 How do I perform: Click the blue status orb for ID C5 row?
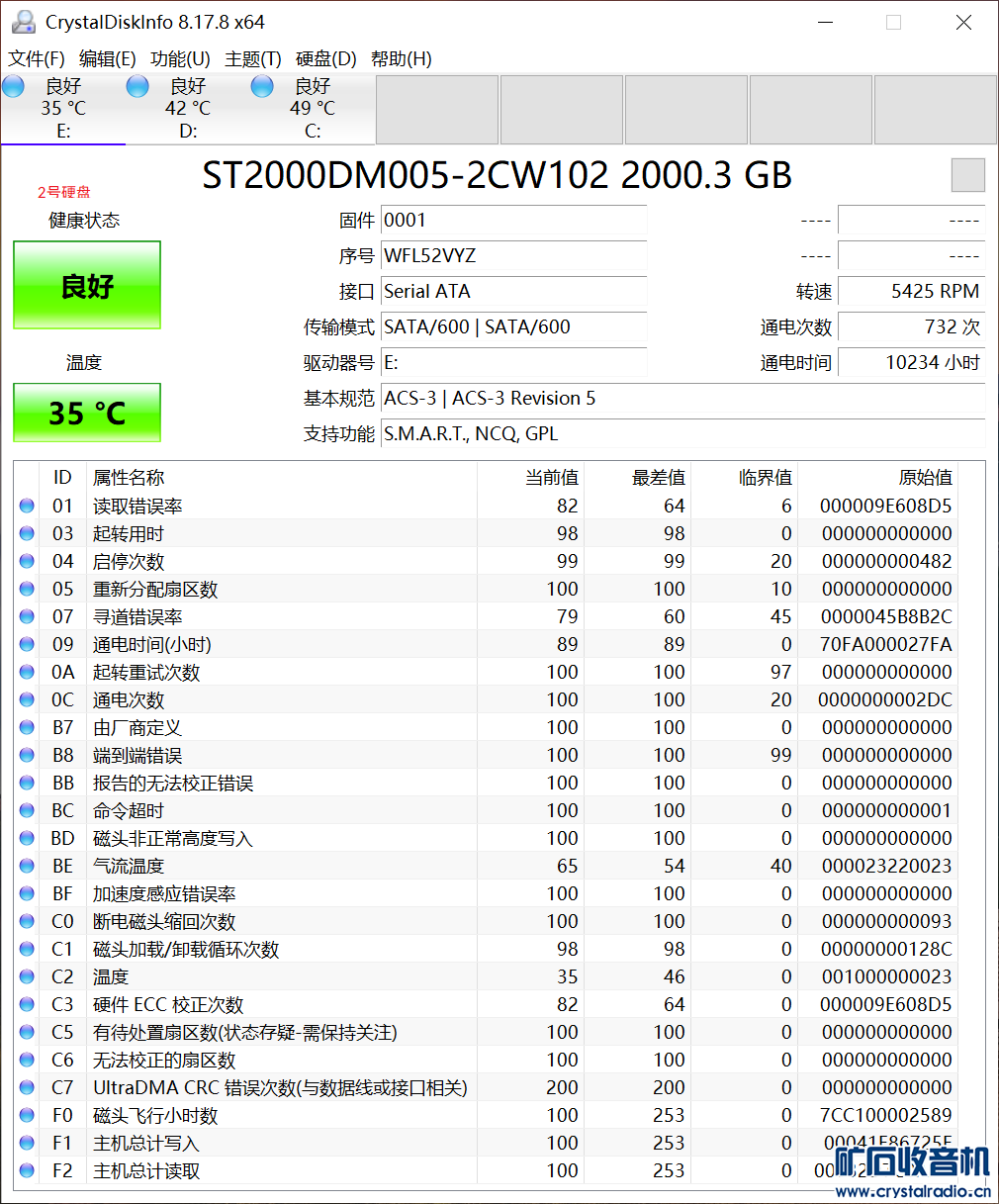26,1032
